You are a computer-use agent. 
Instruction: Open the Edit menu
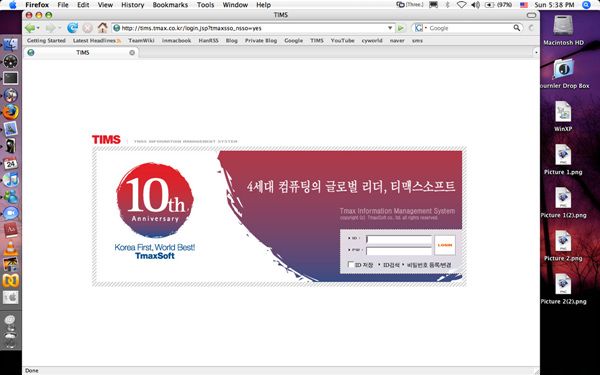[83, 5]
